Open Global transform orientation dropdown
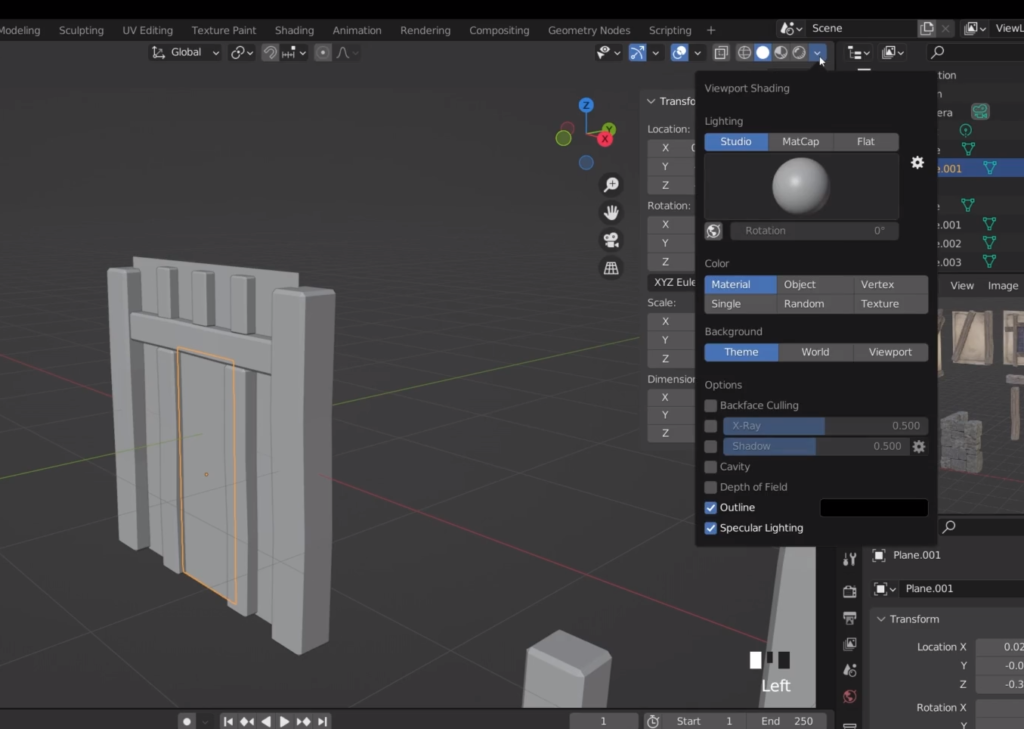 tap(185, 52)
